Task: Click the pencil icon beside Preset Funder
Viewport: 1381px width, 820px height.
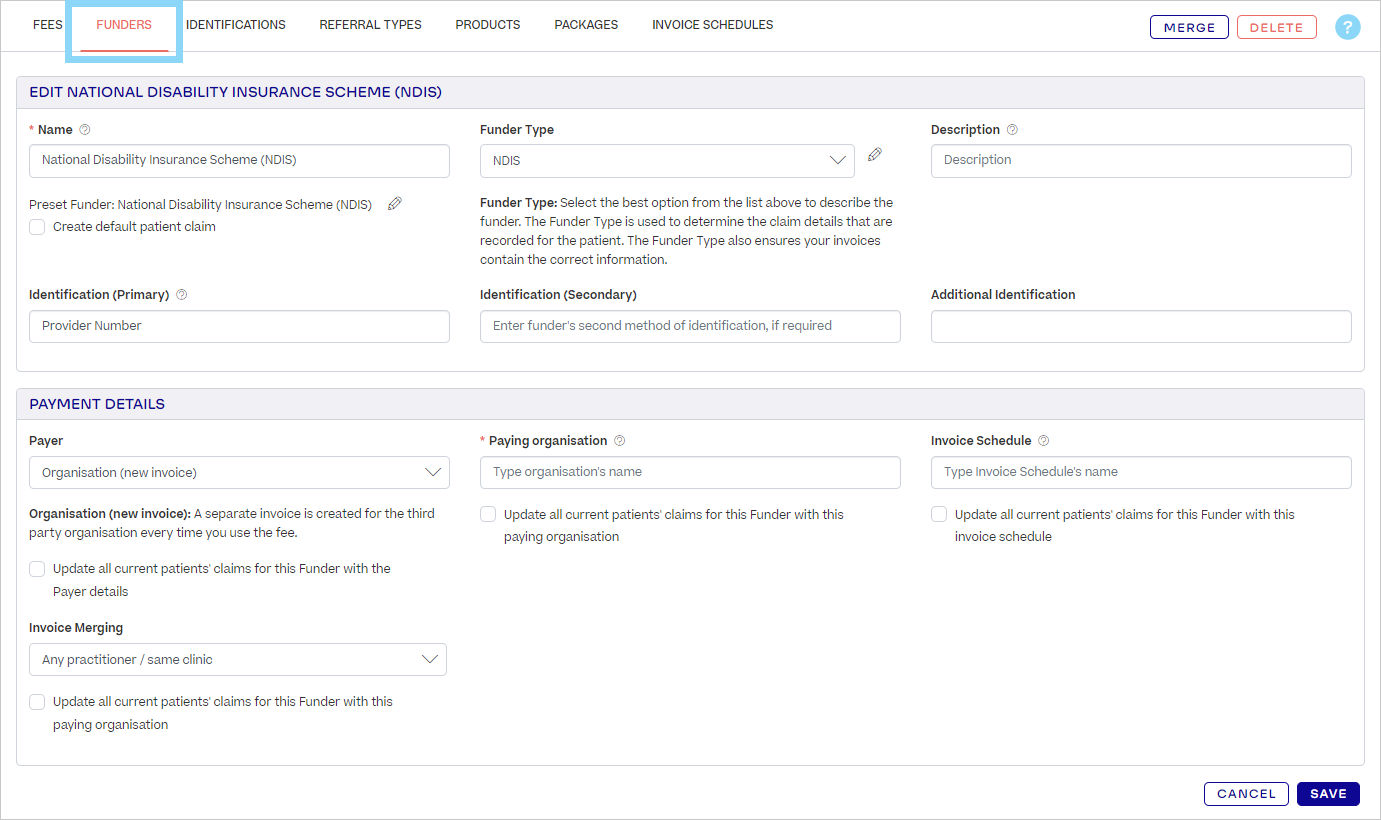Action: coord(395,204)
